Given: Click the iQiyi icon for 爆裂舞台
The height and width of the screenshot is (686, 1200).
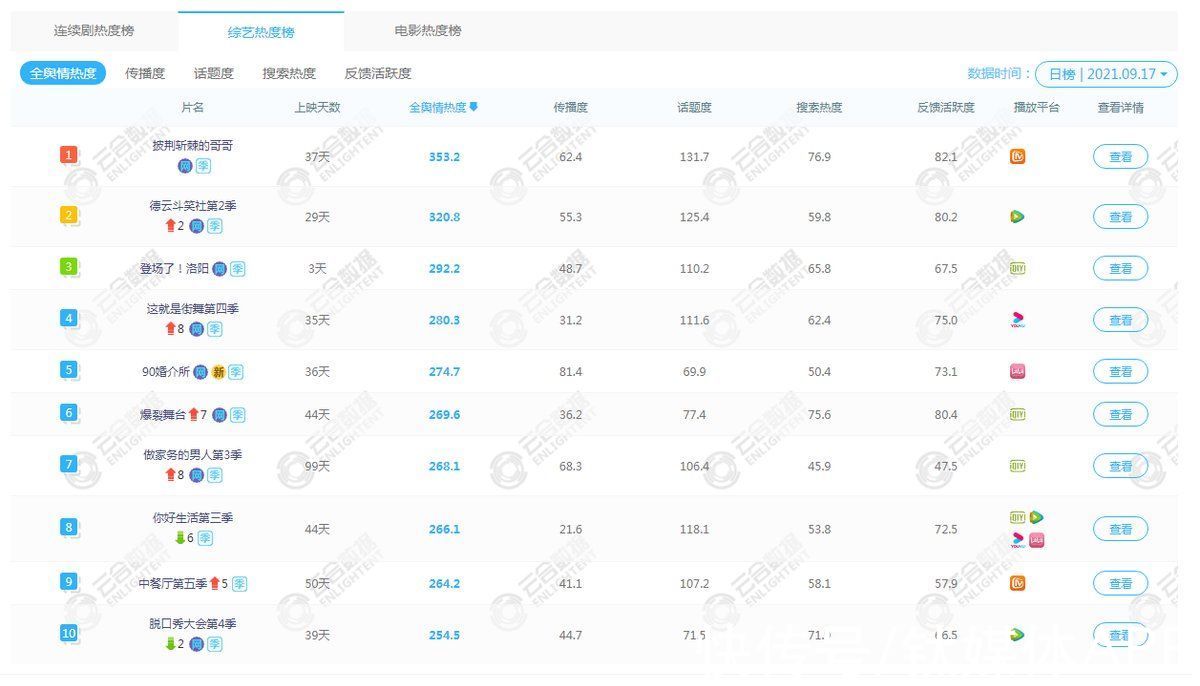Looking at the screenshot, I should coord(1017,415).
